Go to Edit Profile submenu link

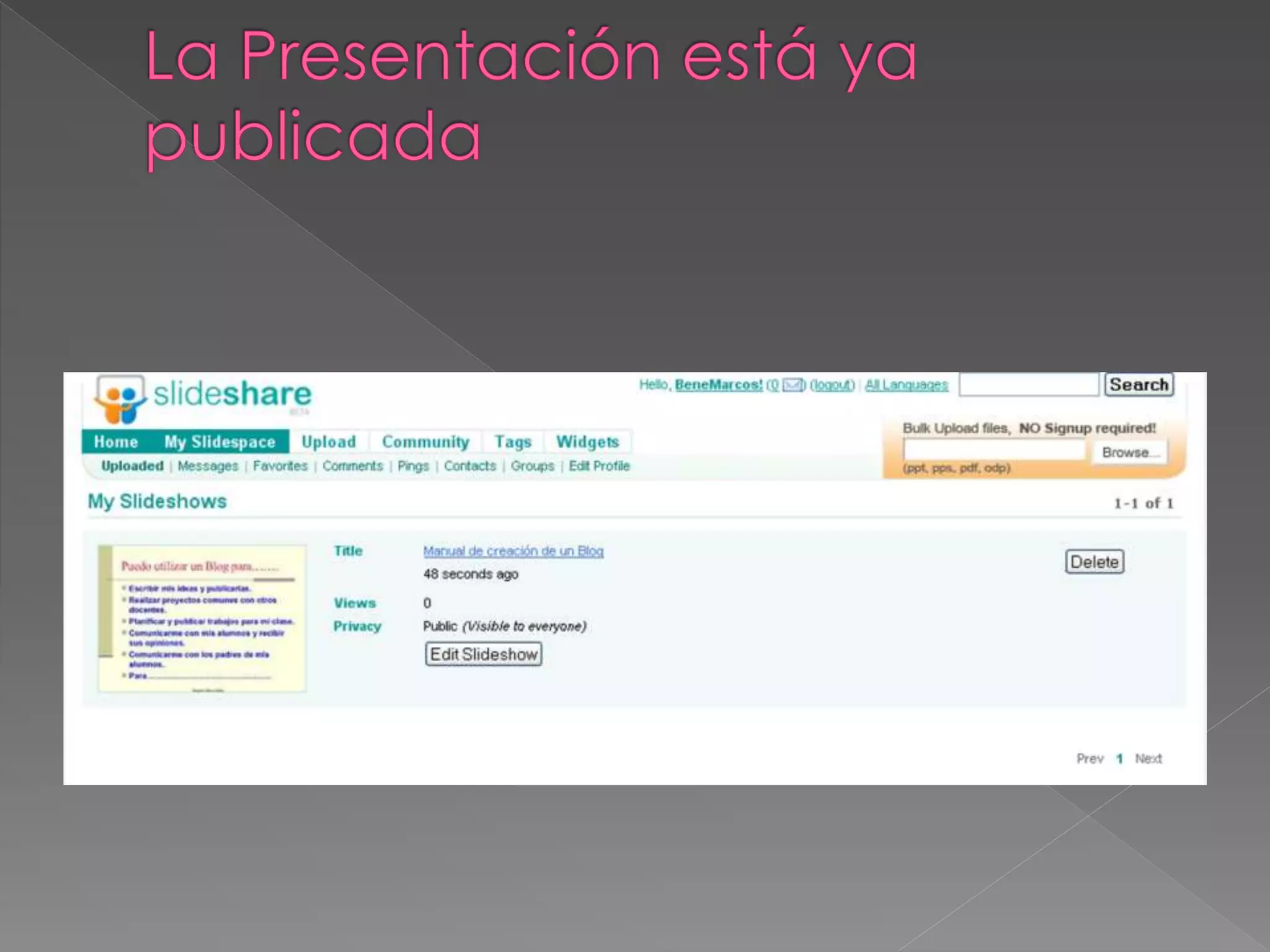[599, 466]
